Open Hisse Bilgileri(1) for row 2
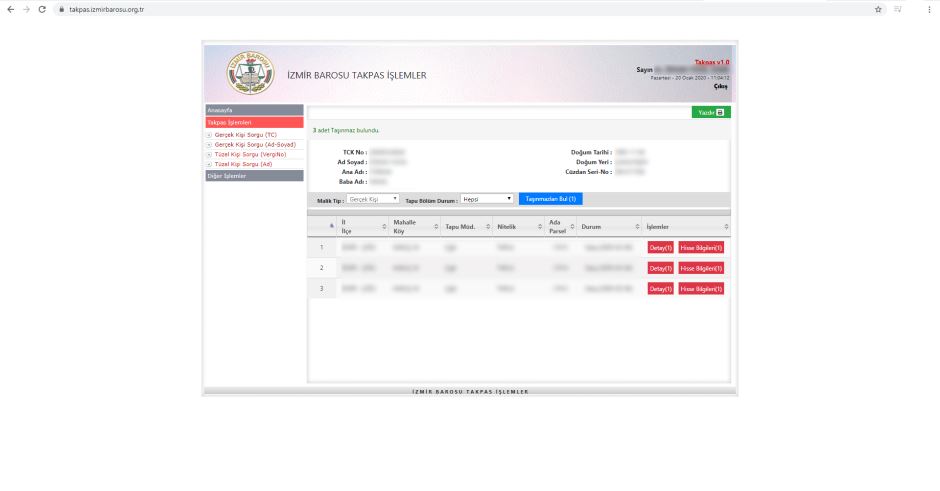The width and height of the screenshot is (940, 491). (x=701, y=268)
